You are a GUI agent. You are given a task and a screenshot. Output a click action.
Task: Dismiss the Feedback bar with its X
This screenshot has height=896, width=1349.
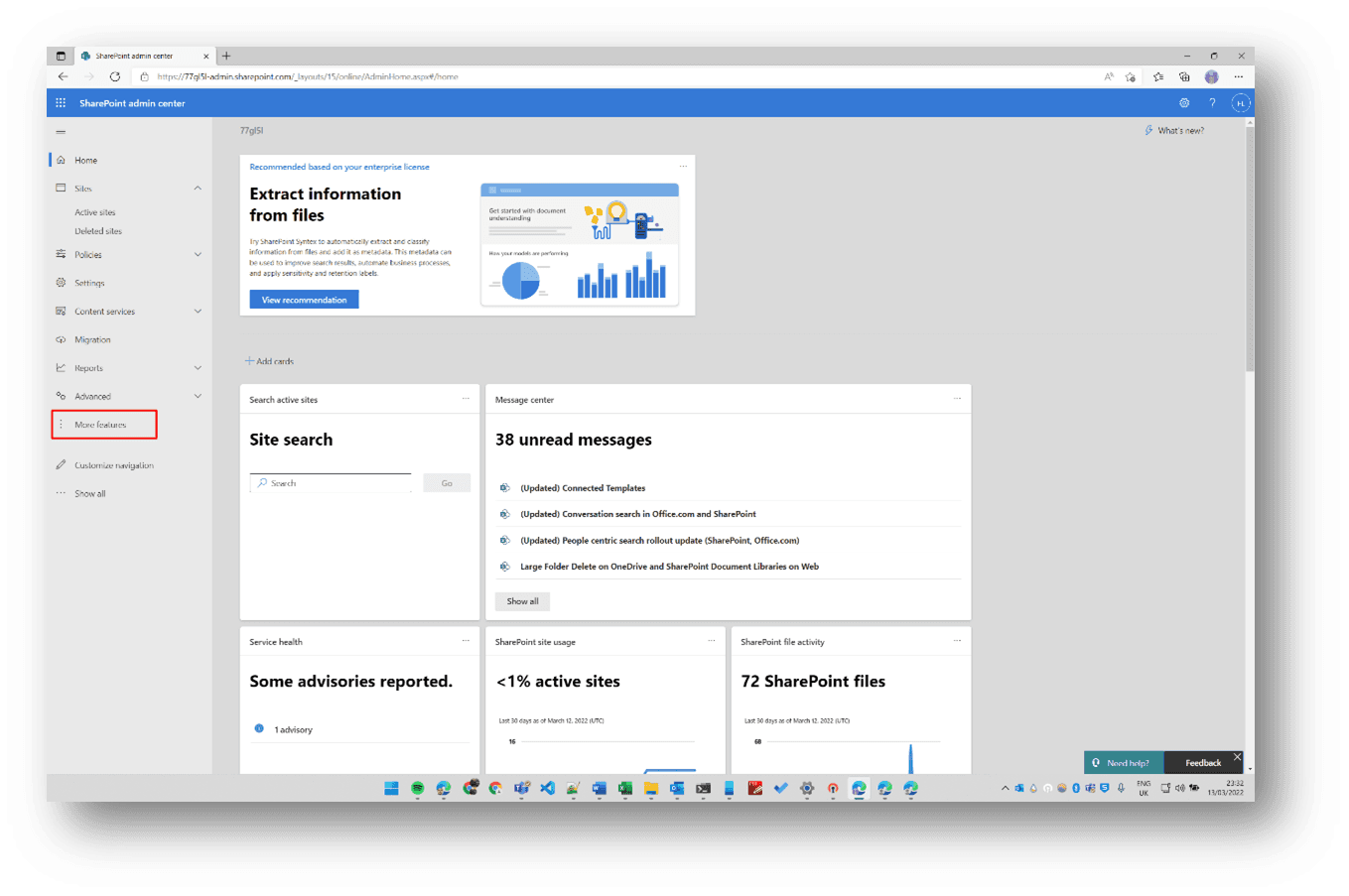tap(1237, 757)
